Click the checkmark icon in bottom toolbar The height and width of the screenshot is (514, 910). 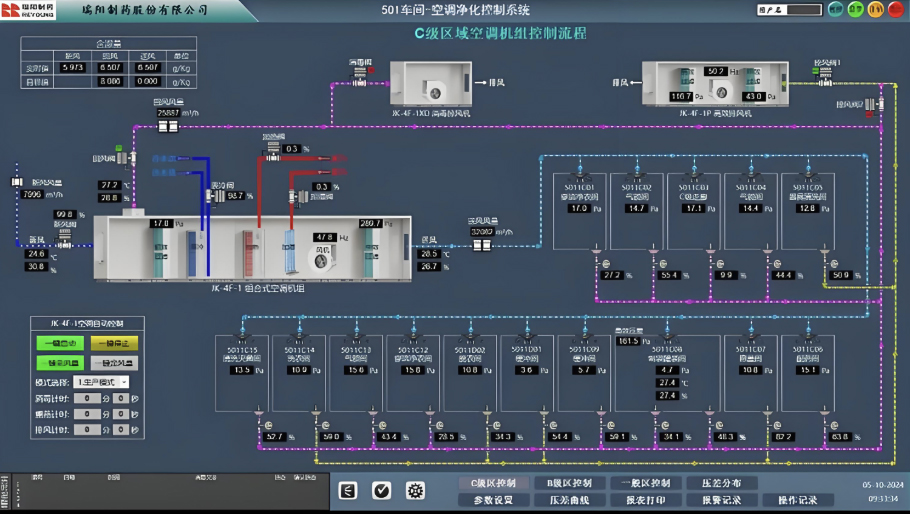(x=381, y=491)
